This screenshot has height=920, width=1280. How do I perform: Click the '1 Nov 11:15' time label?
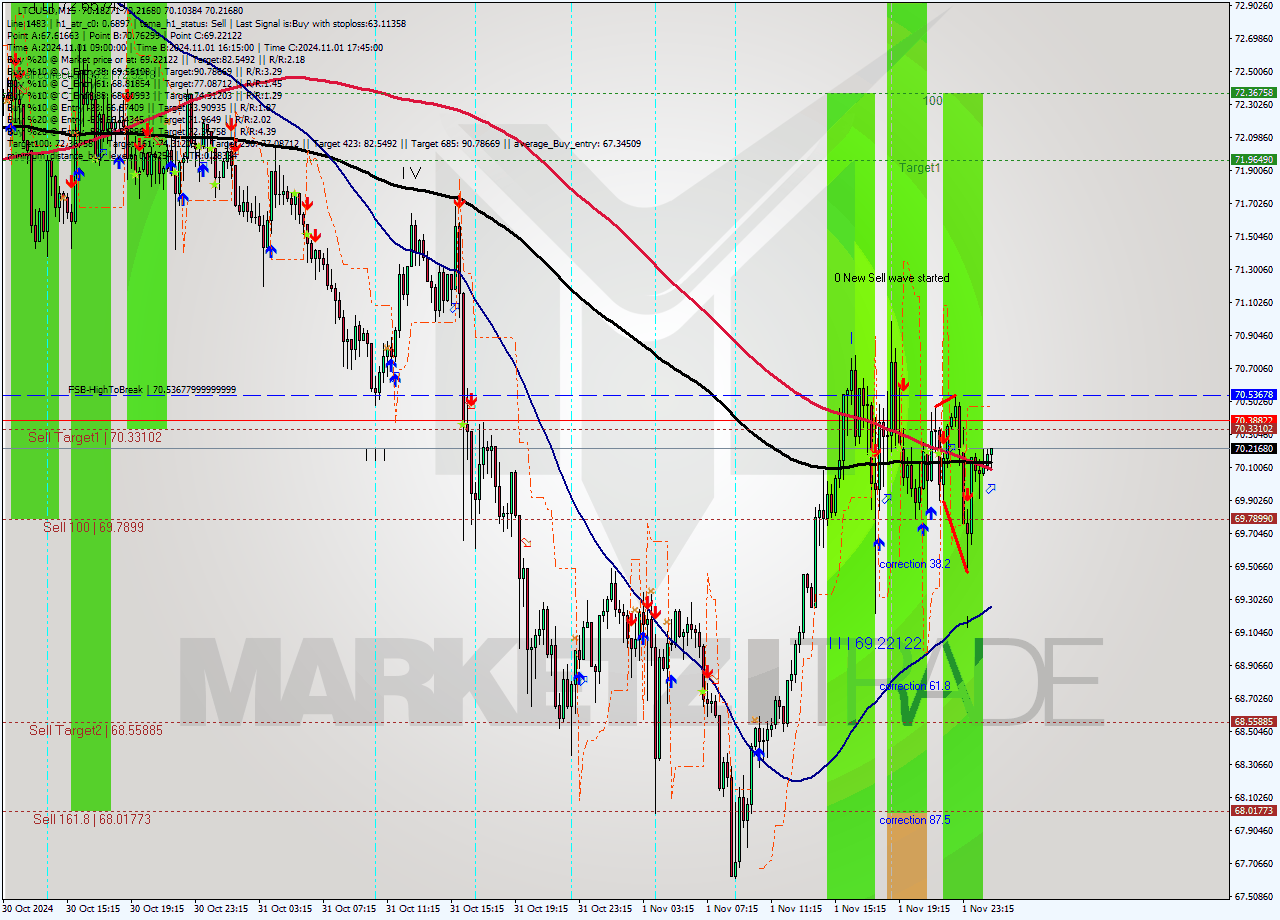click(x=796, y=909)
